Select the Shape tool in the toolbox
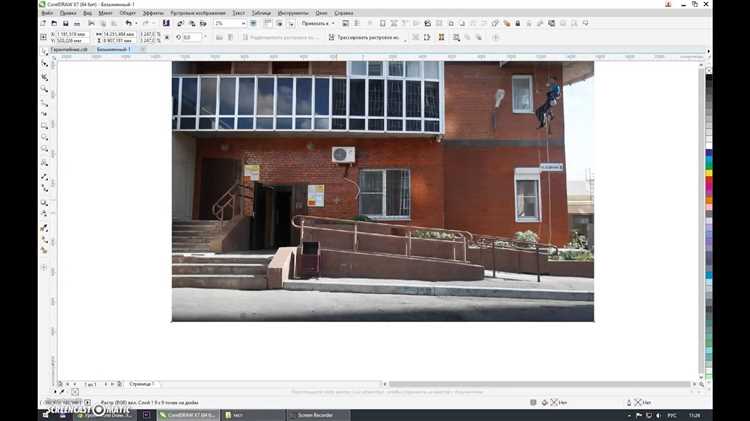The image size is (750, 421). pos(44,64)
